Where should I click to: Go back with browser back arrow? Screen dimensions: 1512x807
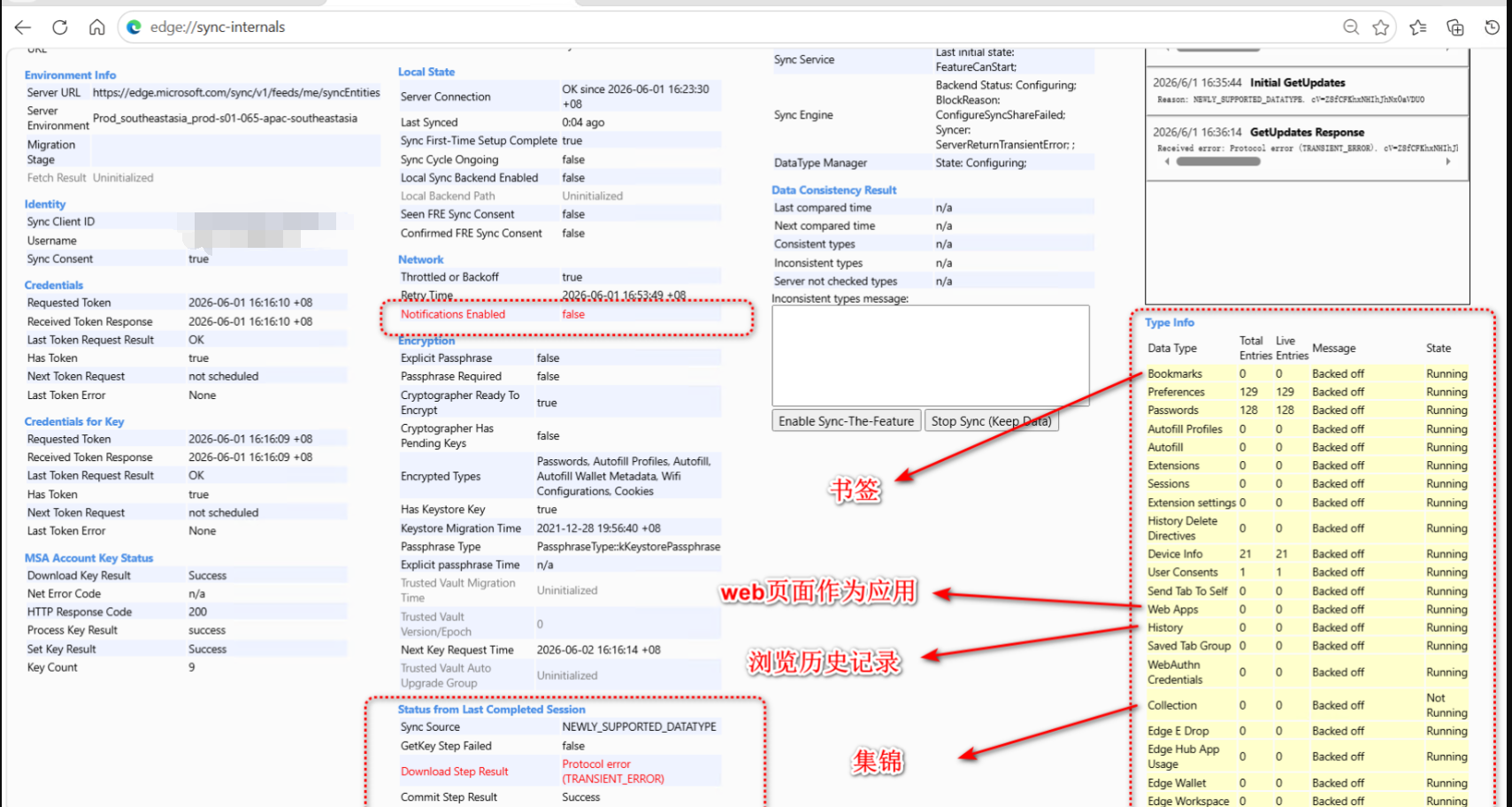23,27
